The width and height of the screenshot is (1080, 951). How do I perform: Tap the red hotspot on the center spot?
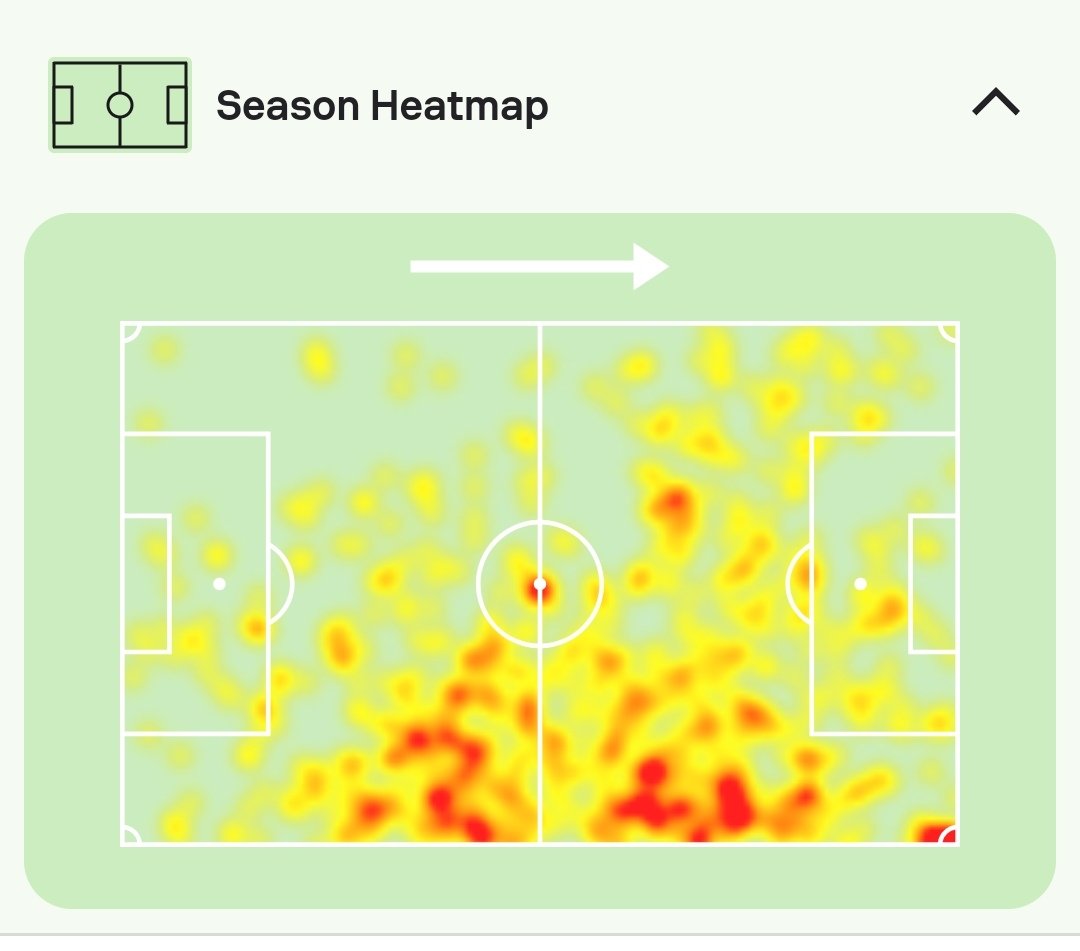[539, 587]
